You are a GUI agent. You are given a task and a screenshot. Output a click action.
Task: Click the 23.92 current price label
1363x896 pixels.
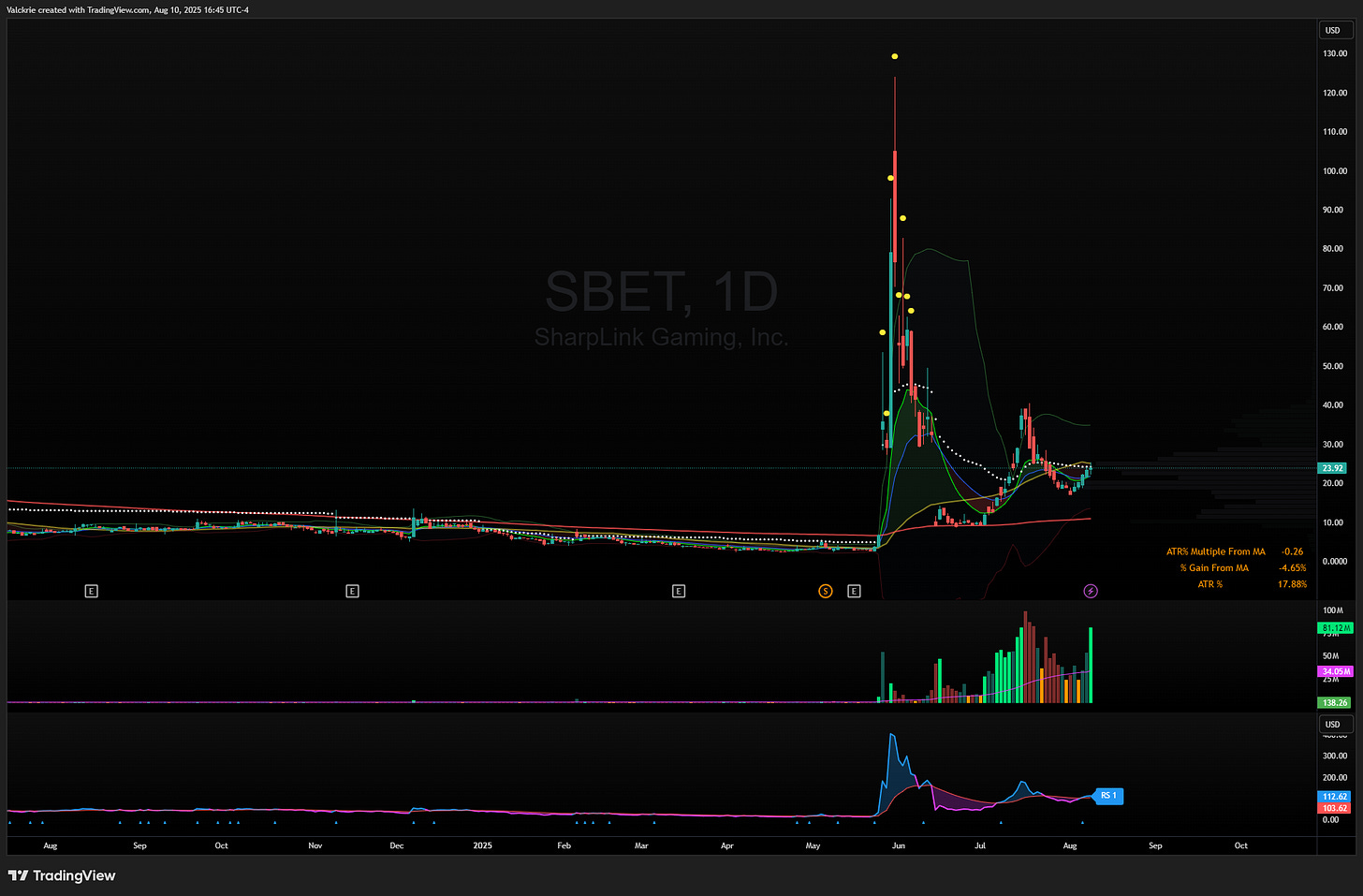pyautogui.click(x=1332, y=468)
